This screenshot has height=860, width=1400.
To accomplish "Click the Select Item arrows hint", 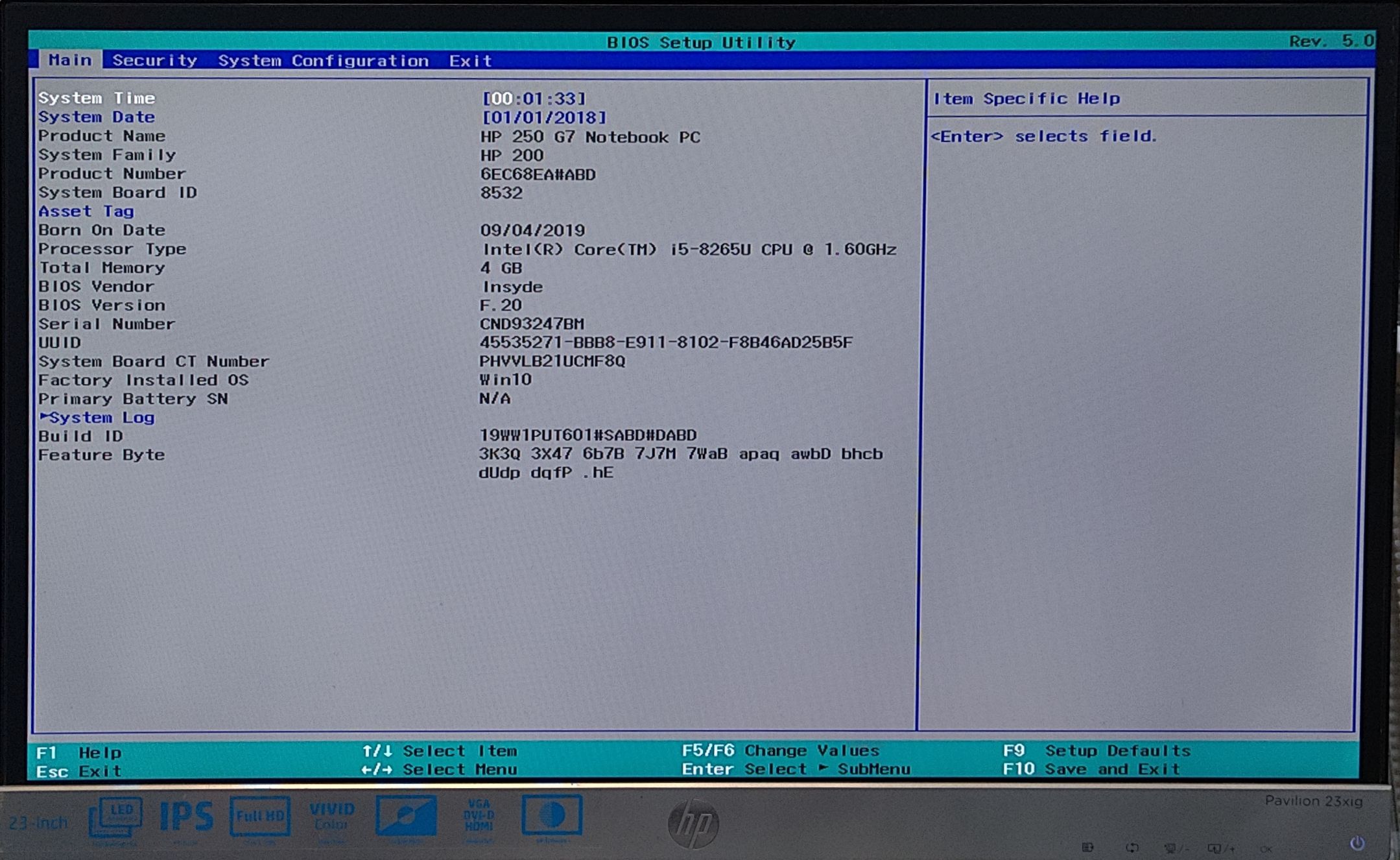I will click(x=440, y=751).
